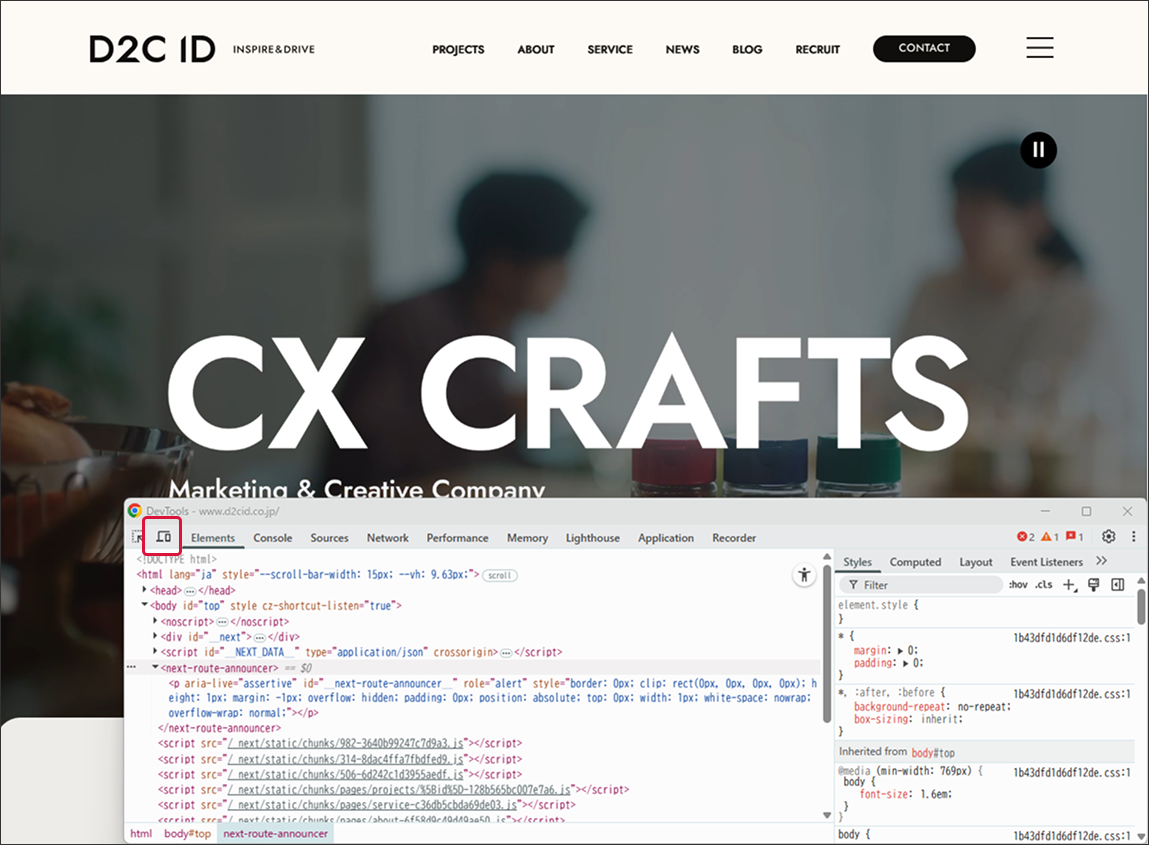Open SERVICE in the site navigation
The height and width of the screenshot is (845, 1149).
point(610,49)
